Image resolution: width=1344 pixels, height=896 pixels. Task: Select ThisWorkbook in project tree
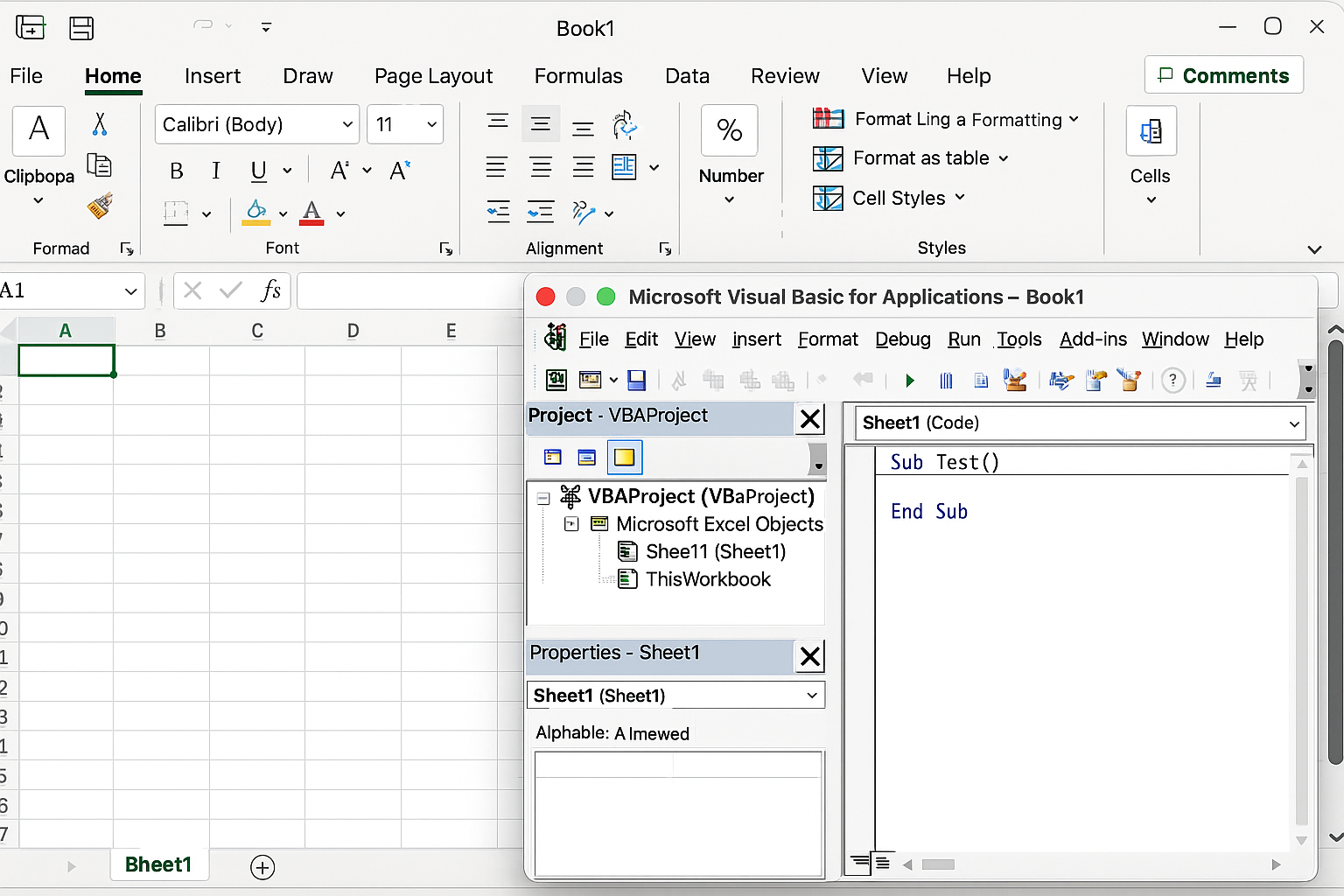coord(708,579)
